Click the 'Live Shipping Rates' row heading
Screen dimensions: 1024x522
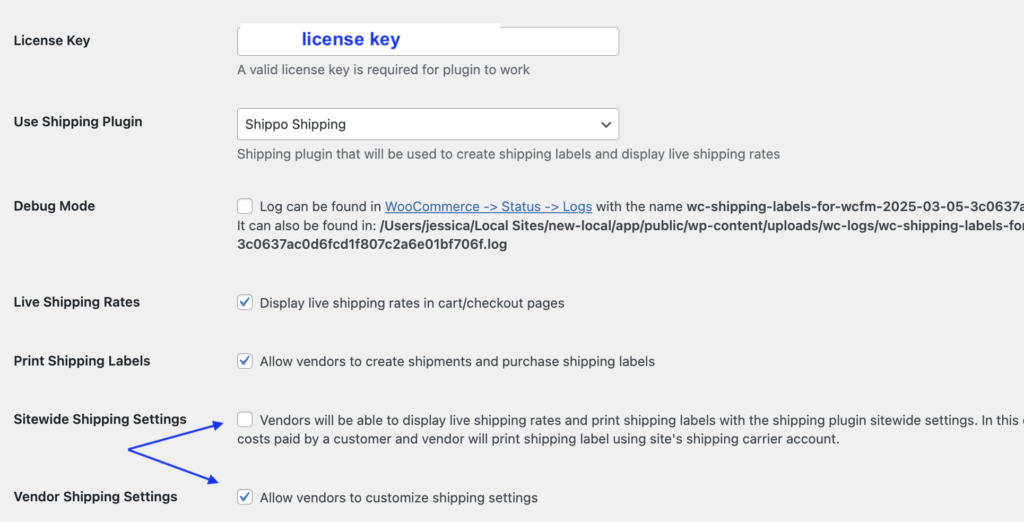pos(77,302)
